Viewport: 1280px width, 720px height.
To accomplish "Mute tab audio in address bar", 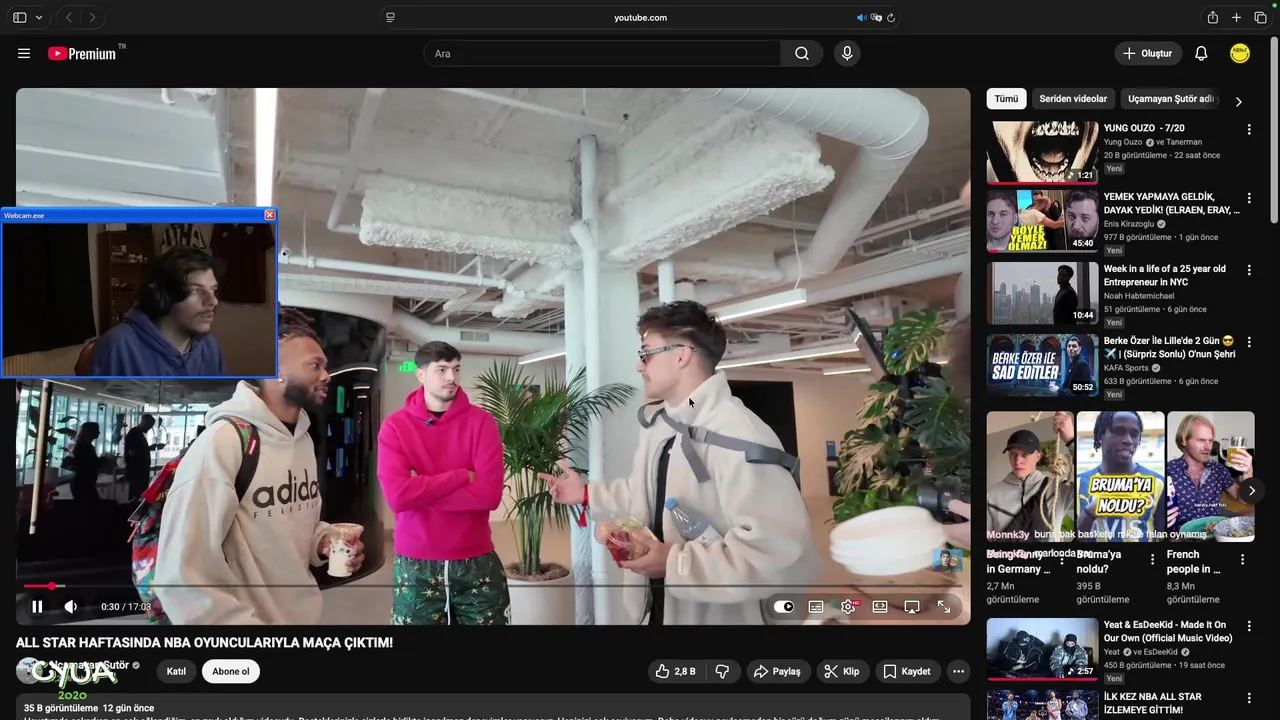I will pos(861,17).
